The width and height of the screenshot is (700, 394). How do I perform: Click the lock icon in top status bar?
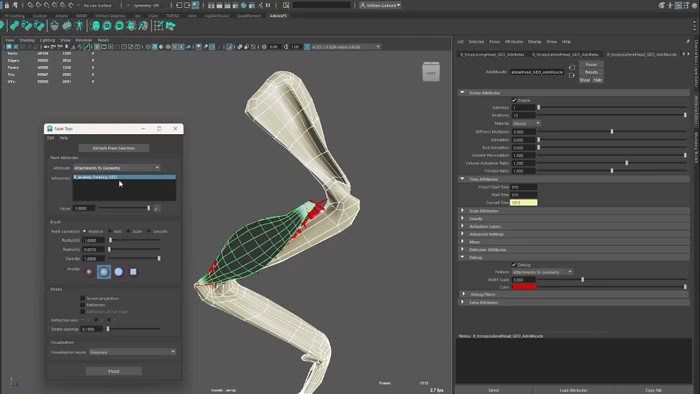7,5
